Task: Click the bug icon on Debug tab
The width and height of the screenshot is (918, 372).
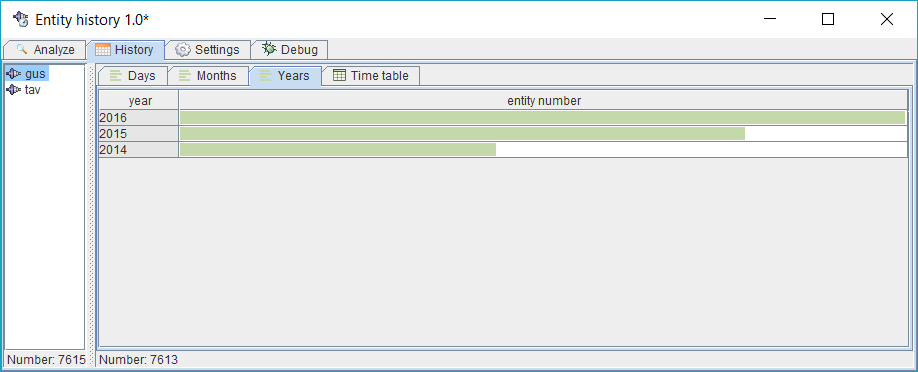Action: (269, 49)
